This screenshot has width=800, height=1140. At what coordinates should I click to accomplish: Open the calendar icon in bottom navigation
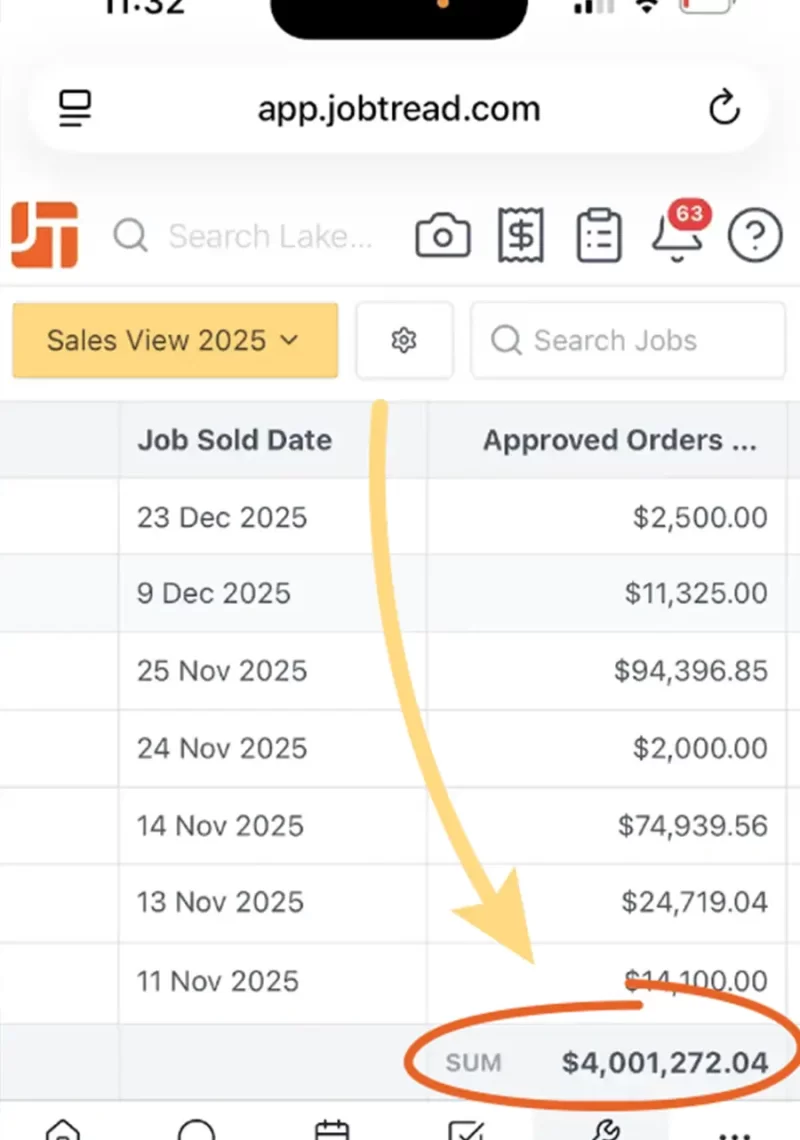(332, 1130)
